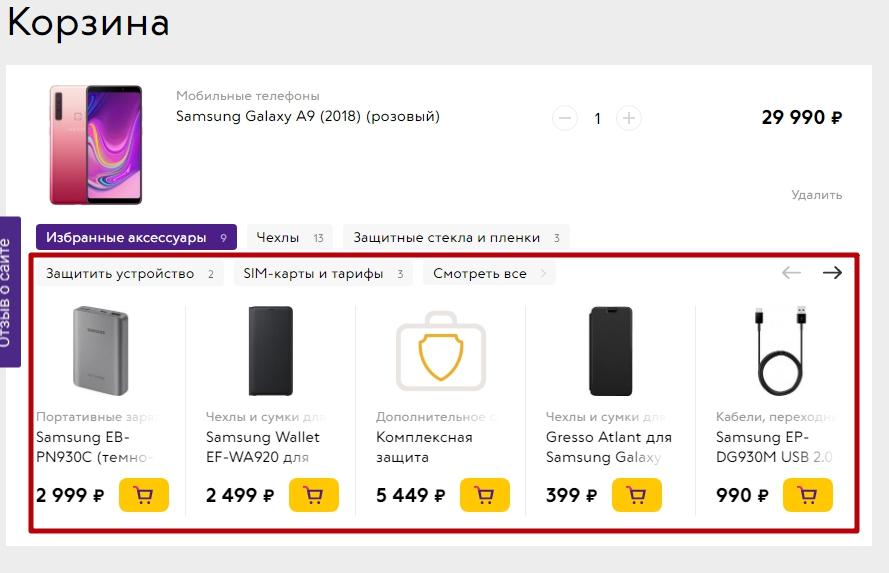The width and height of the screenshot is (889, 573).
Task: Increase Samsung Galaxy A9 quantity
Action: [x=628, y=118]
